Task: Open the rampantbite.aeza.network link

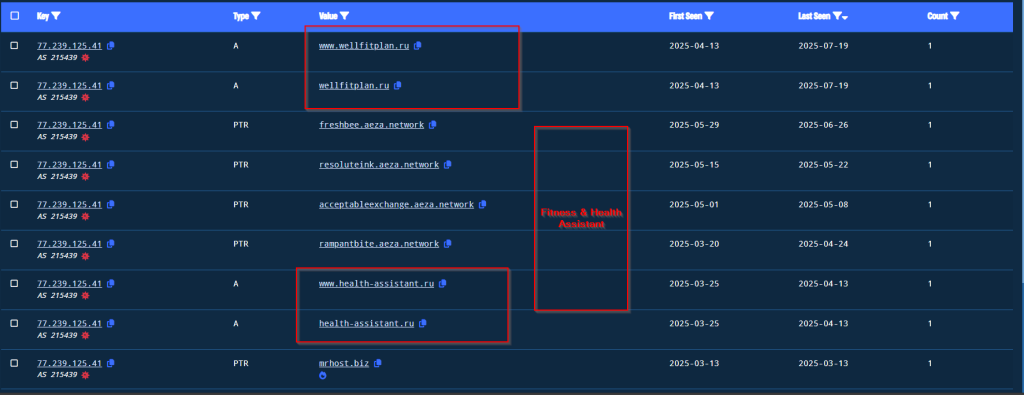Action: coord(379,244)
